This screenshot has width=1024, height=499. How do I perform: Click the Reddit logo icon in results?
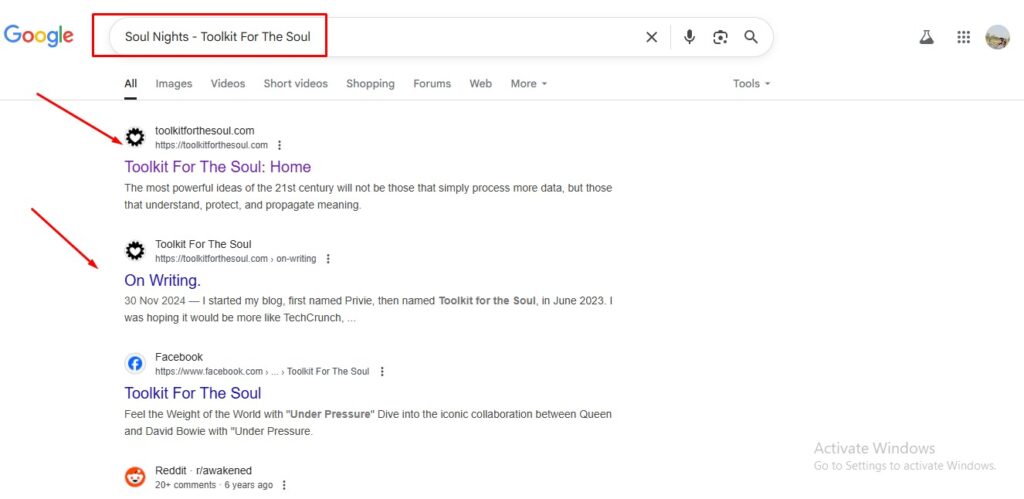(x=135, y=477)
